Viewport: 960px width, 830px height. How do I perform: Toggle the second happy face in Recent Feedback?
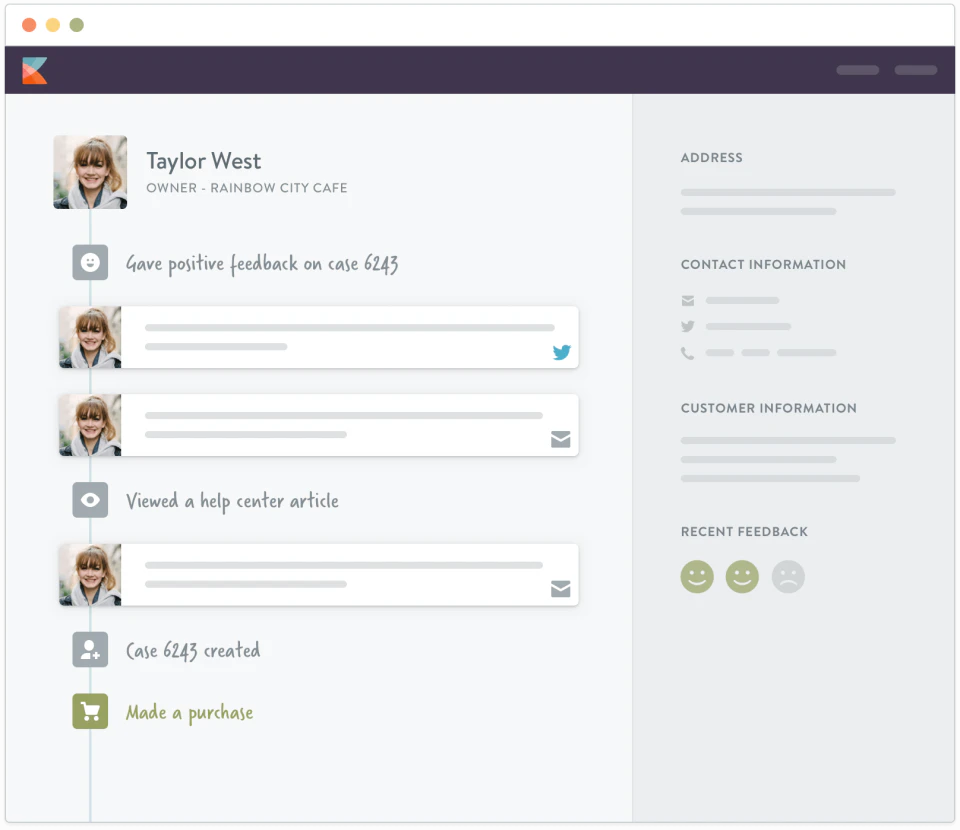742,576
